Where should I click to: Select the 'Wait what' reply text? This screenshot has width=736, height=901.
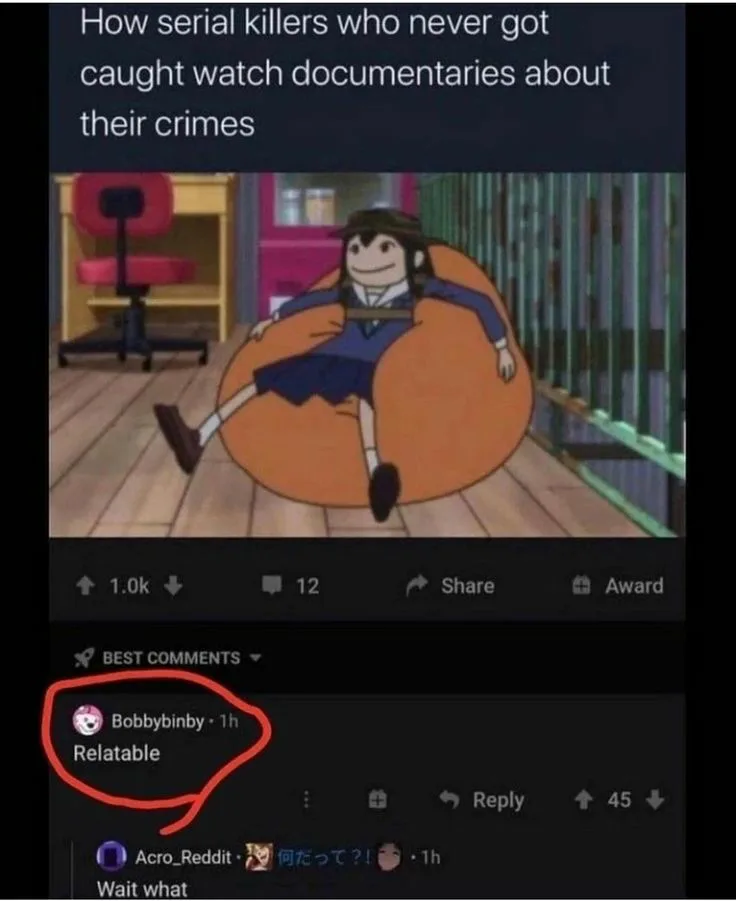(142, 888)
